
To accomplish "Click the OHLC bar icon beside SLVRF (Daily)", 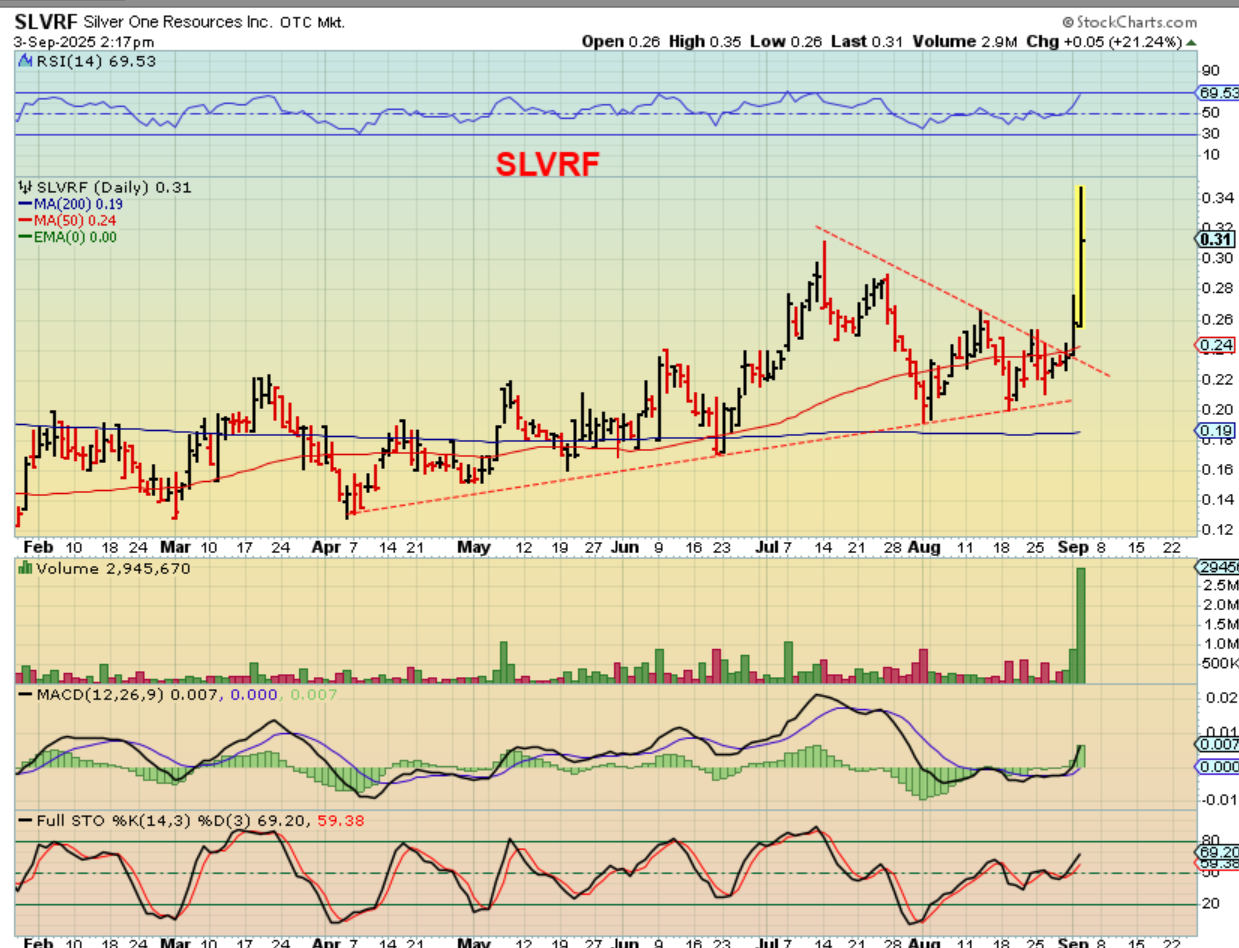I will (x=25, y=187).
